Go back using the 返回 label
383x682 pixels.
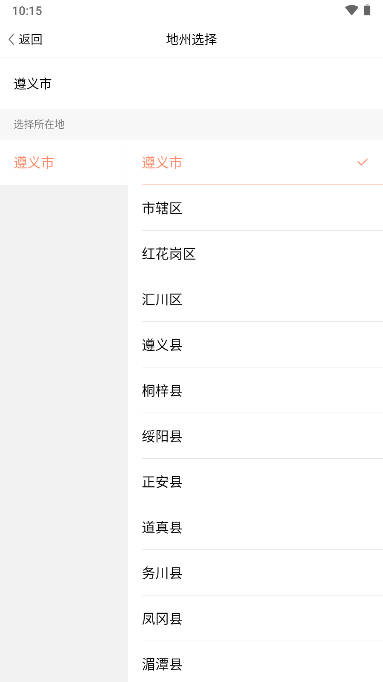click(x=30, y=40)
